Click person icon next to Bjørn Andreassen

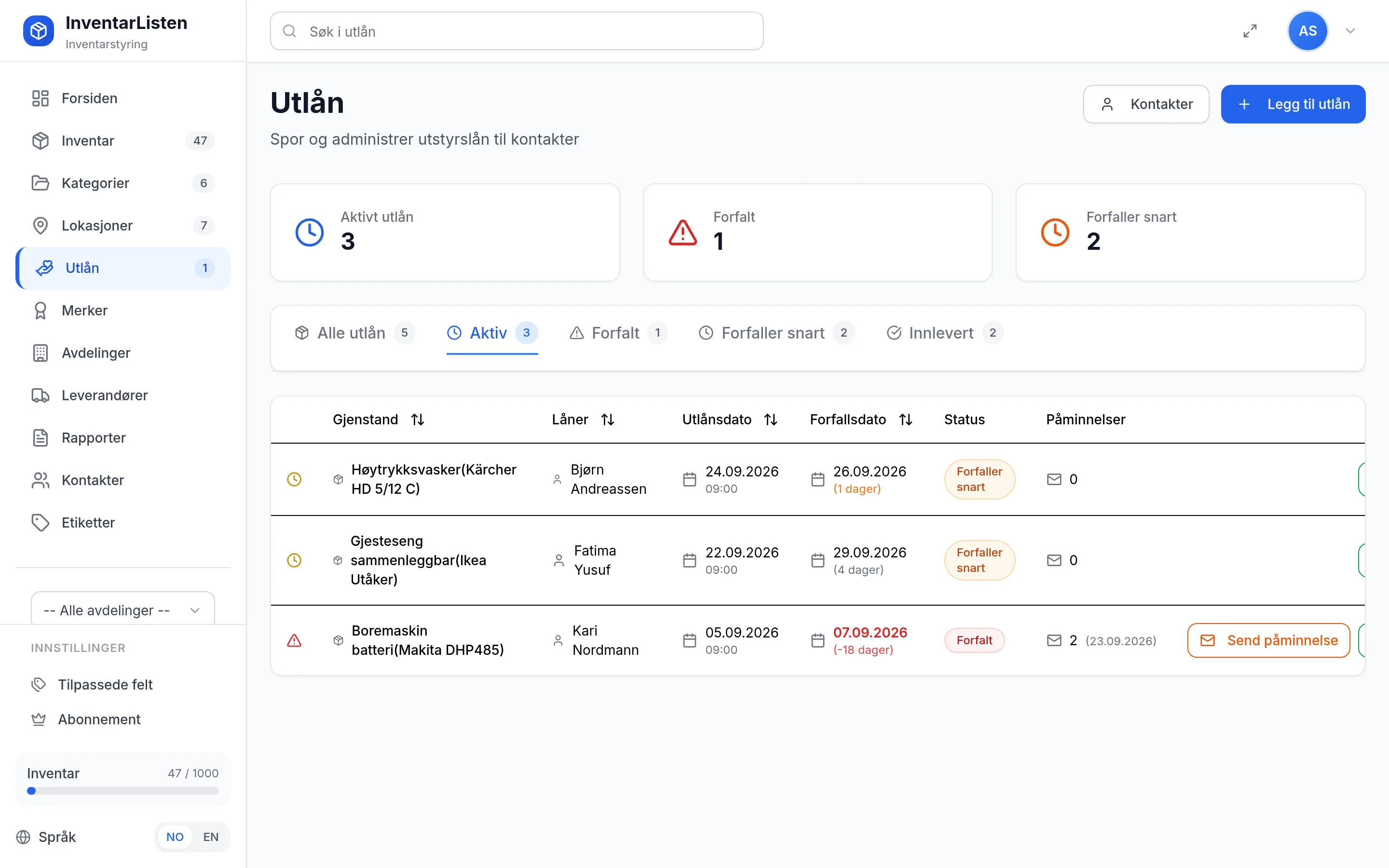557,479
